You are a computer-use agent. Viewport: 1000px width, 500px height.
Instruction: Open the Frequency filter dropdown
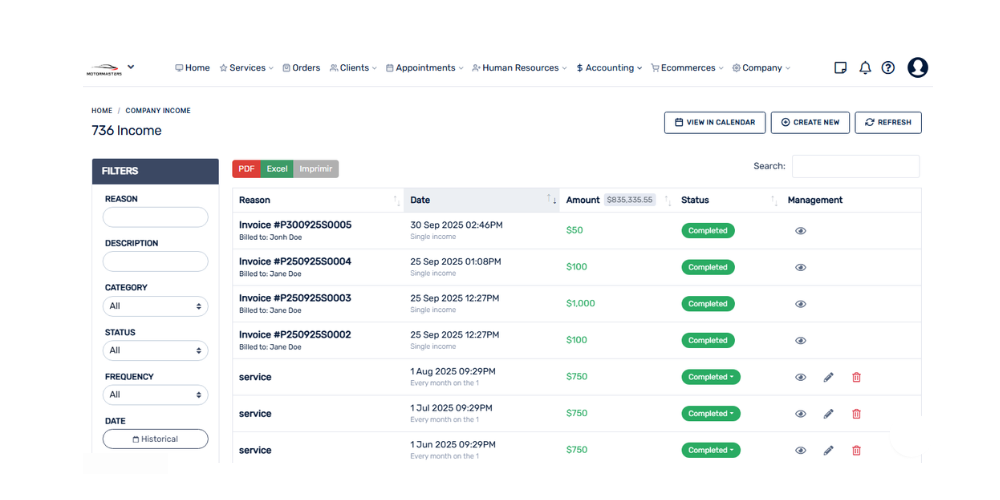(155, 395)
